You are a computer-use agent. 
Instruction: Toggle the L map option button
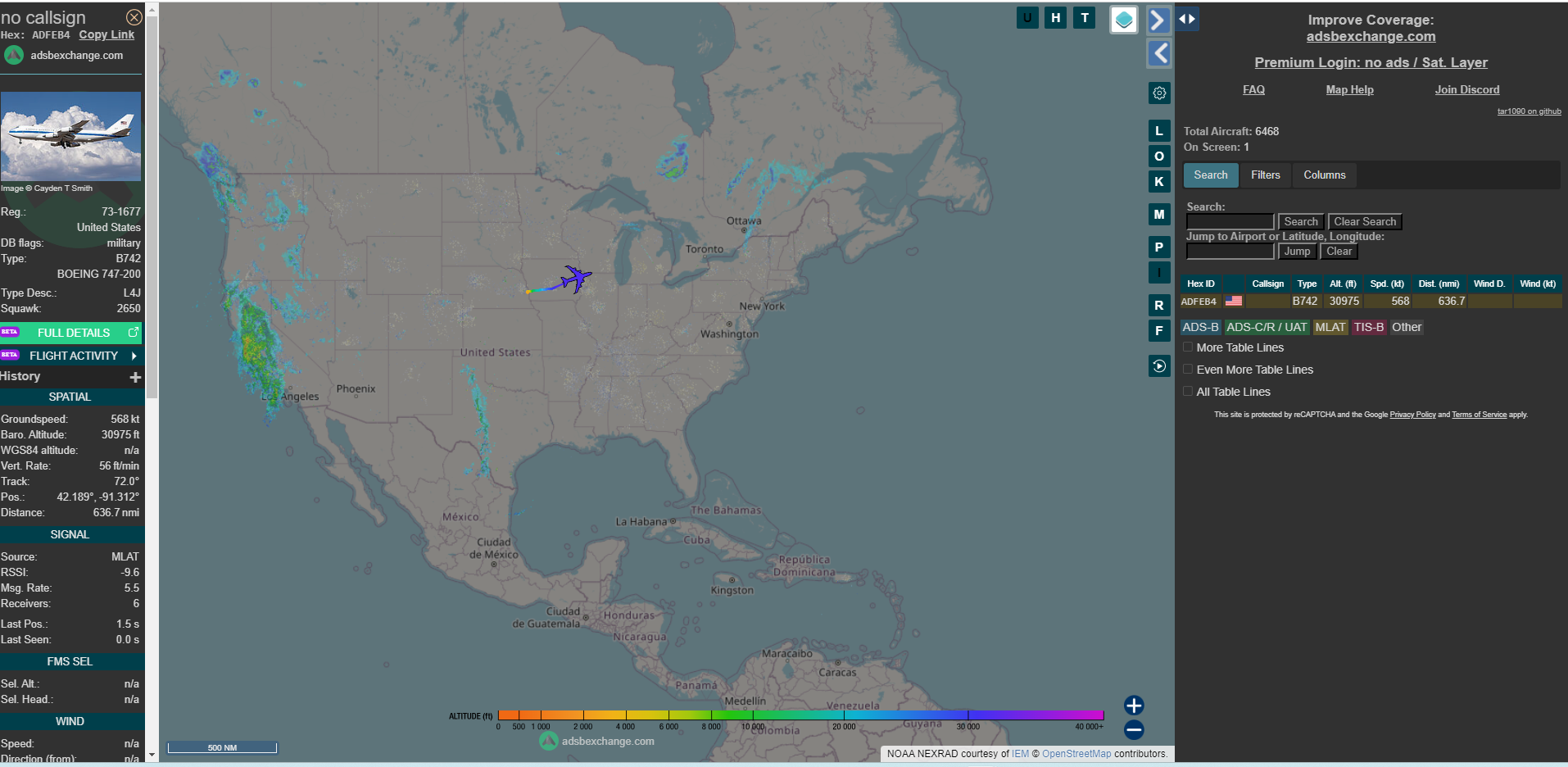[x=1159, y=130]
